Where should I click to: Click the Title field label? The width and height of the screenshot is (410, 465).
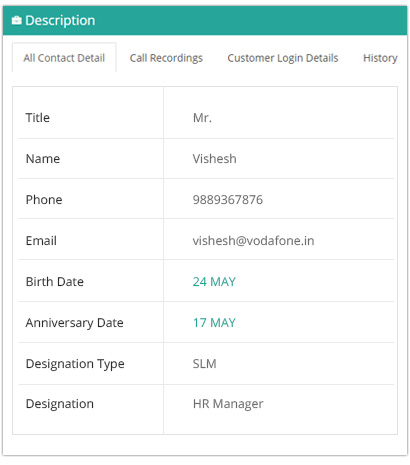(x=38, y=118)
